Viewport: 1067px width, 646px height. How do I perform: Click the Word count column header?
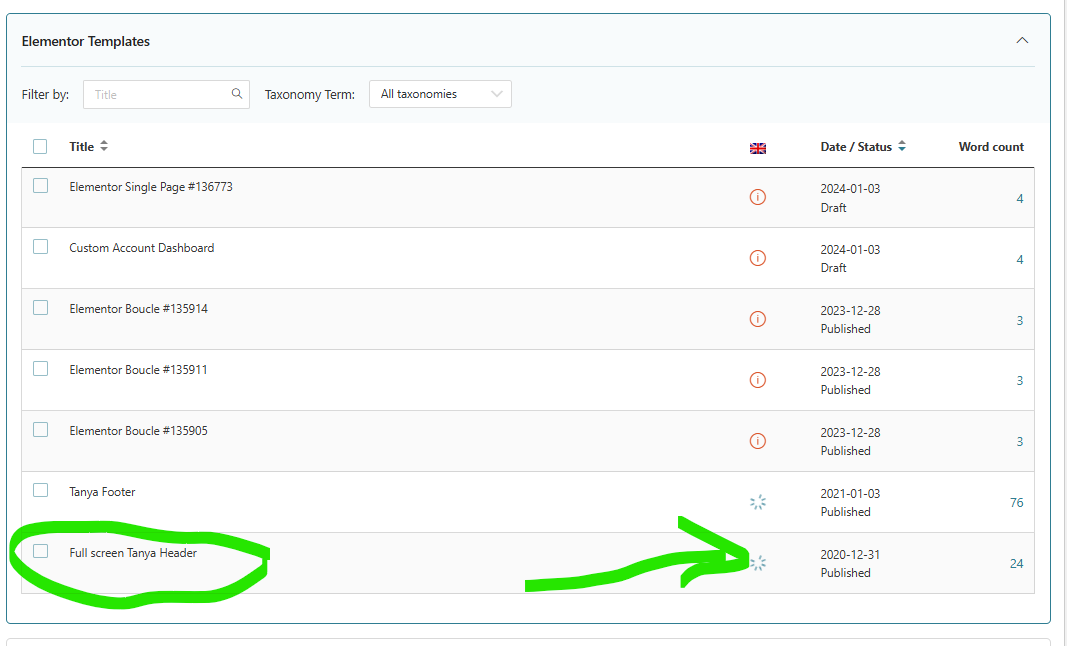point(991,146)
